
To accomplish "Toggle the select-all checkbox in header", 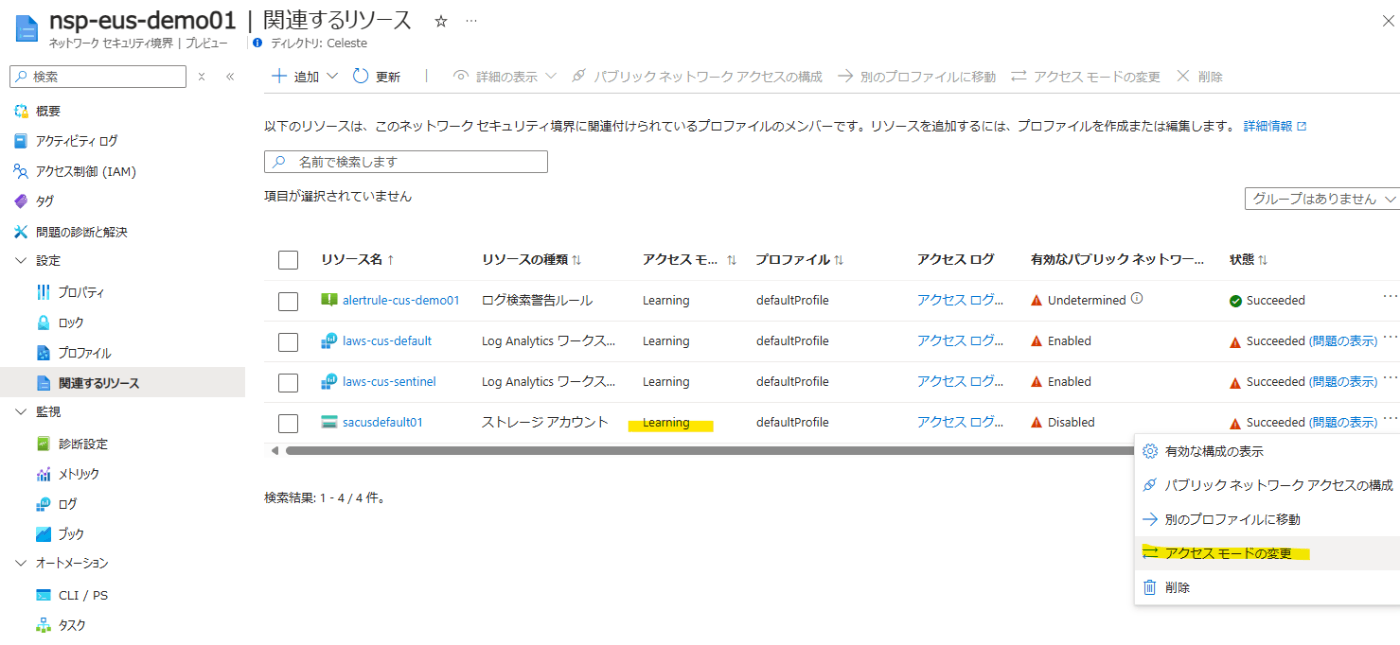I will (x=288, y=260).
